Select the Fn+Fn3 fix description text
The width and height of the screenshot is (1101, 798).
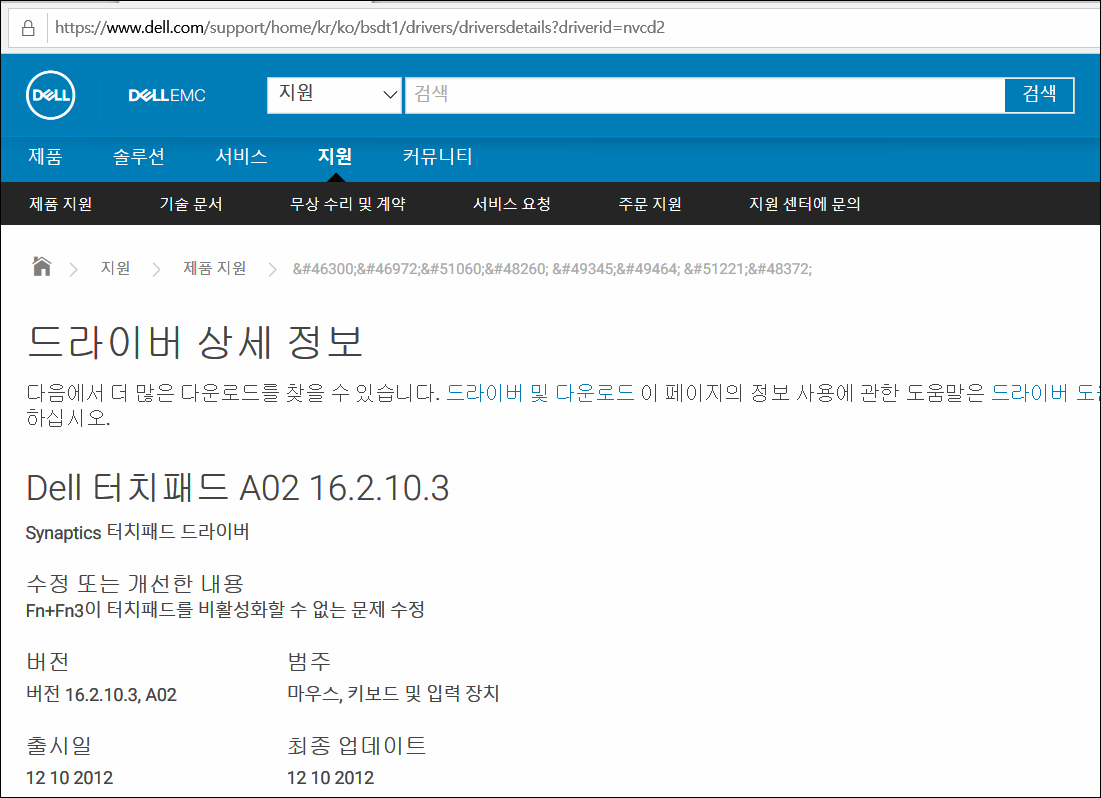coord(225,610)
